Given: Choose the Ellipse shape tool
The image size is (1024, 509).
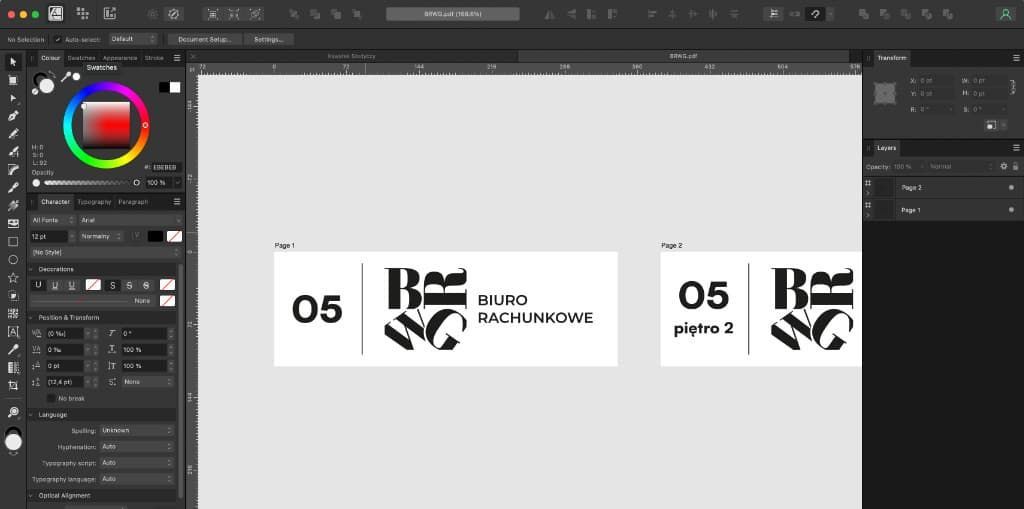Looking at the screenshot, I should point(13,259).
